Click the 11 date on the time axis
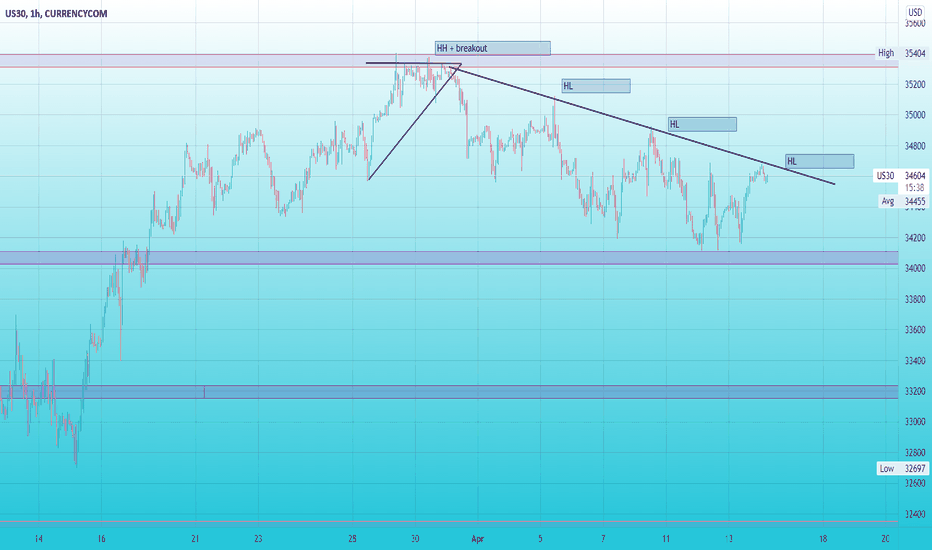The height and width of the screenshot is (550, 932). pos(666,539)
